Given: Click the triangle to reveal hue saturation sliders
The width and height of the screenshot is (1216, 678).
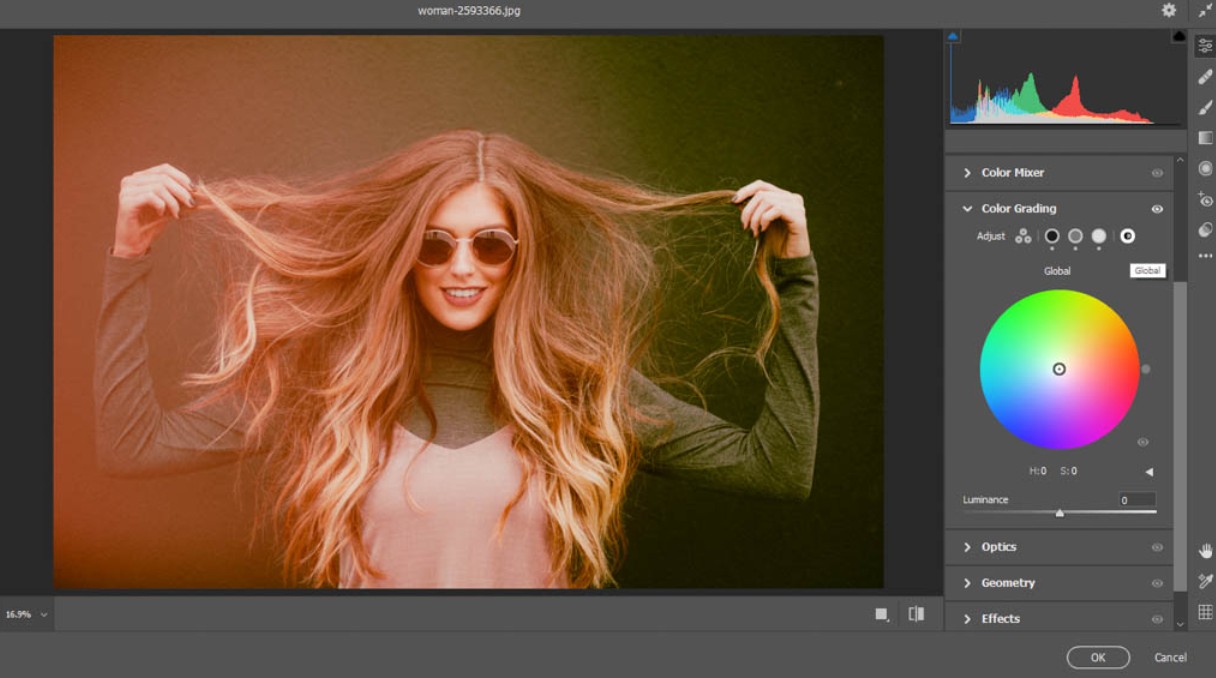Looking at the screenshot, I should click(x=1149, y=472).
